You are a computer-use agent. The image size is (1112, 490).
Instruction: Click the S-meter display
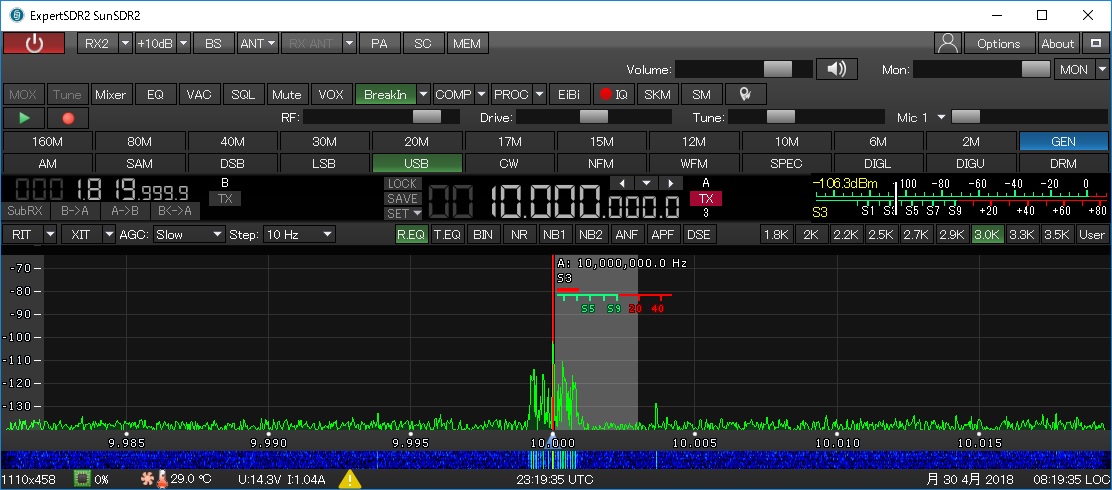tap(959, 198)
